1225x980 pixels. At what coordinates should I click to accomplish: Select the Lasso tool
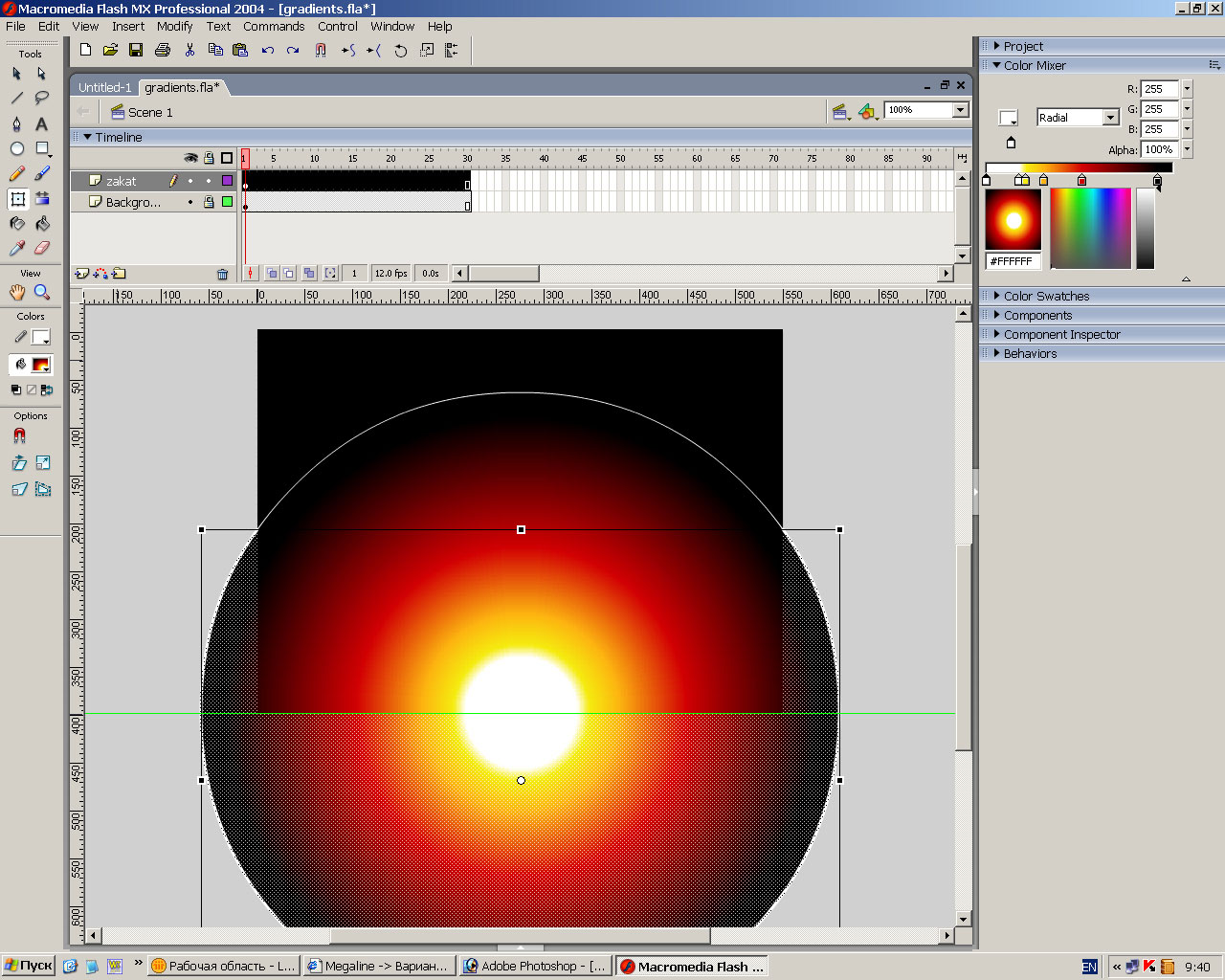point(42,99)
